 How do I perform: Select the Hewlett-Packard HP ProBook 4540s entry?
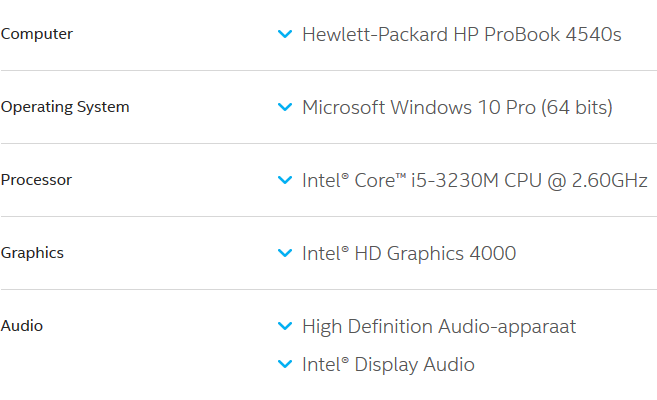tap(461, 35)
